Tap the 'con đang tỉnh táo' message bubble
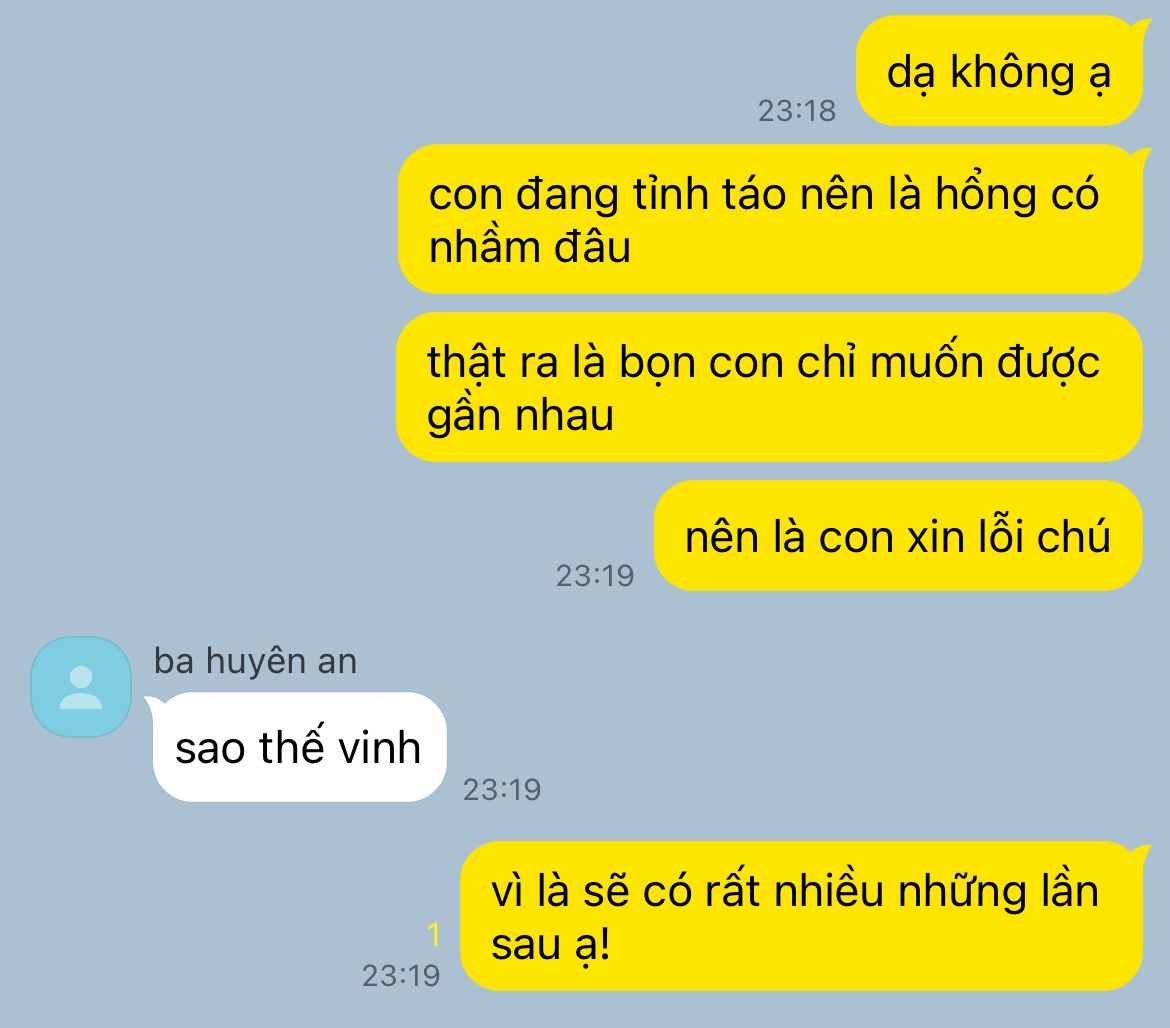The height and width of the screenshot is (1028, 1170). [770, 219]
